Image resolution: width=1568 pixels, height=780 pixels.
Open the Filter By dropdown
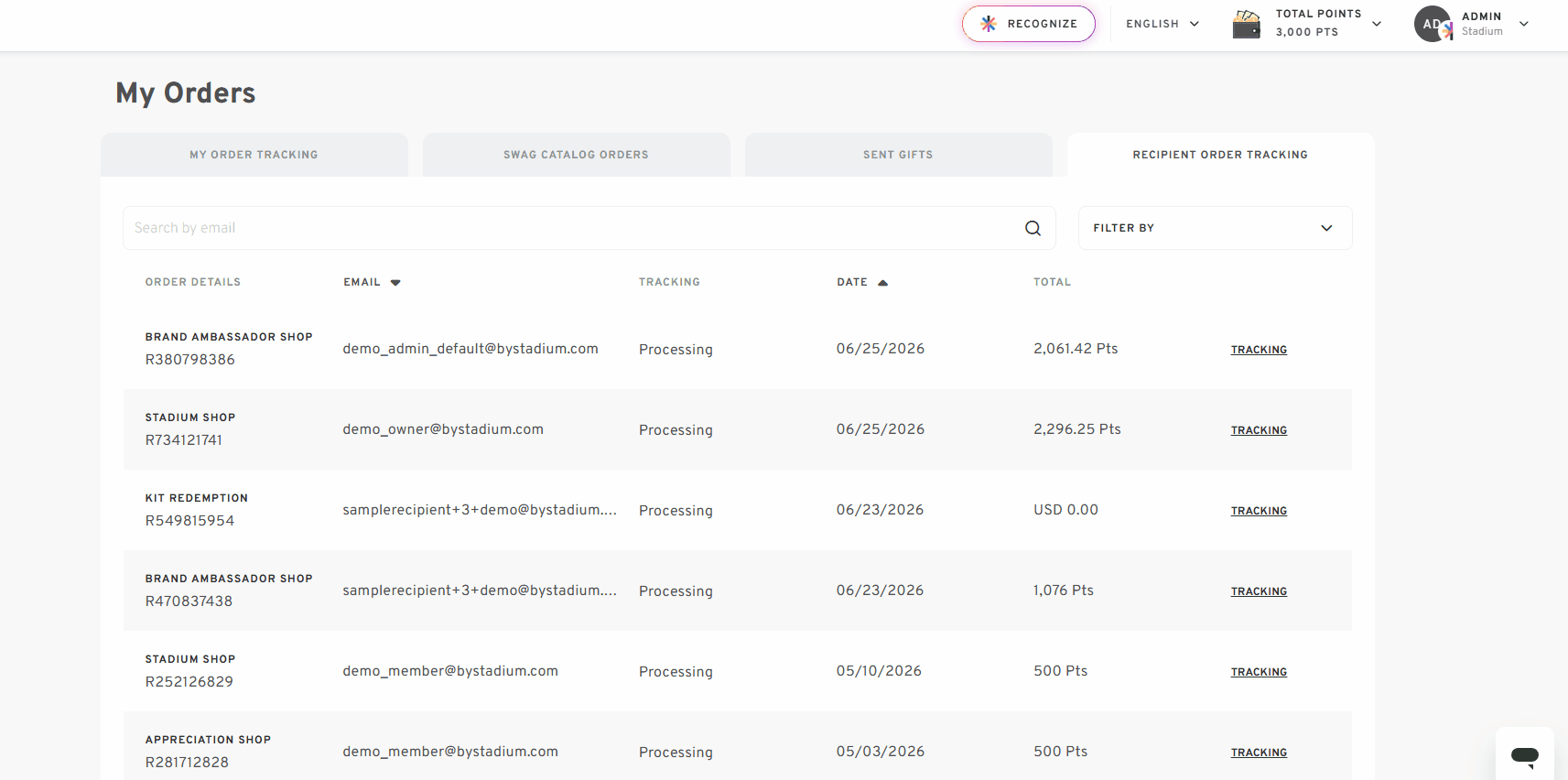[1216, 228]
